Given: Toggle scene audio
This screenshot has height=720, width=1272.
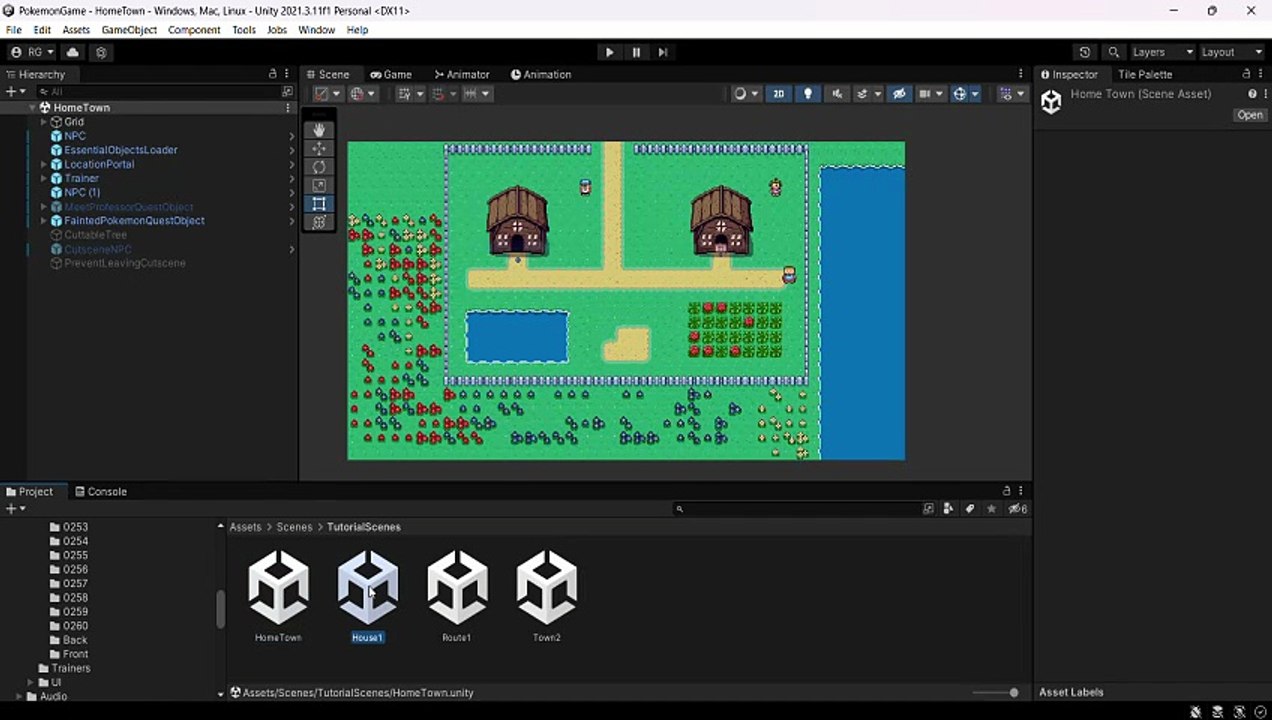Looking at the screenshot, I should 837,93.
